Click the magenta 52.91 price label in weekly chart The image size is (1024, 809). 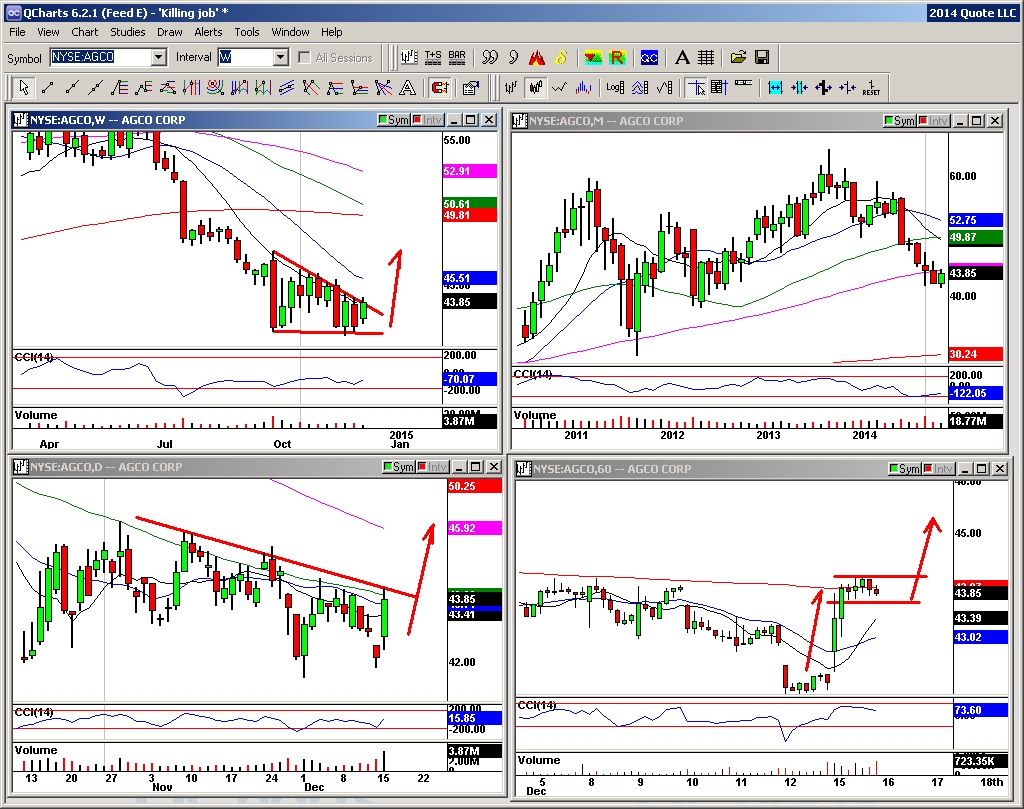tap(470, 171)
